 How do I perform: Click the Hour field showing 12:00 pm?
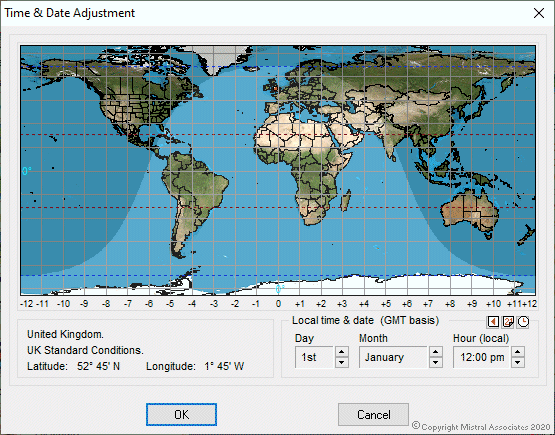click(481, 357)
